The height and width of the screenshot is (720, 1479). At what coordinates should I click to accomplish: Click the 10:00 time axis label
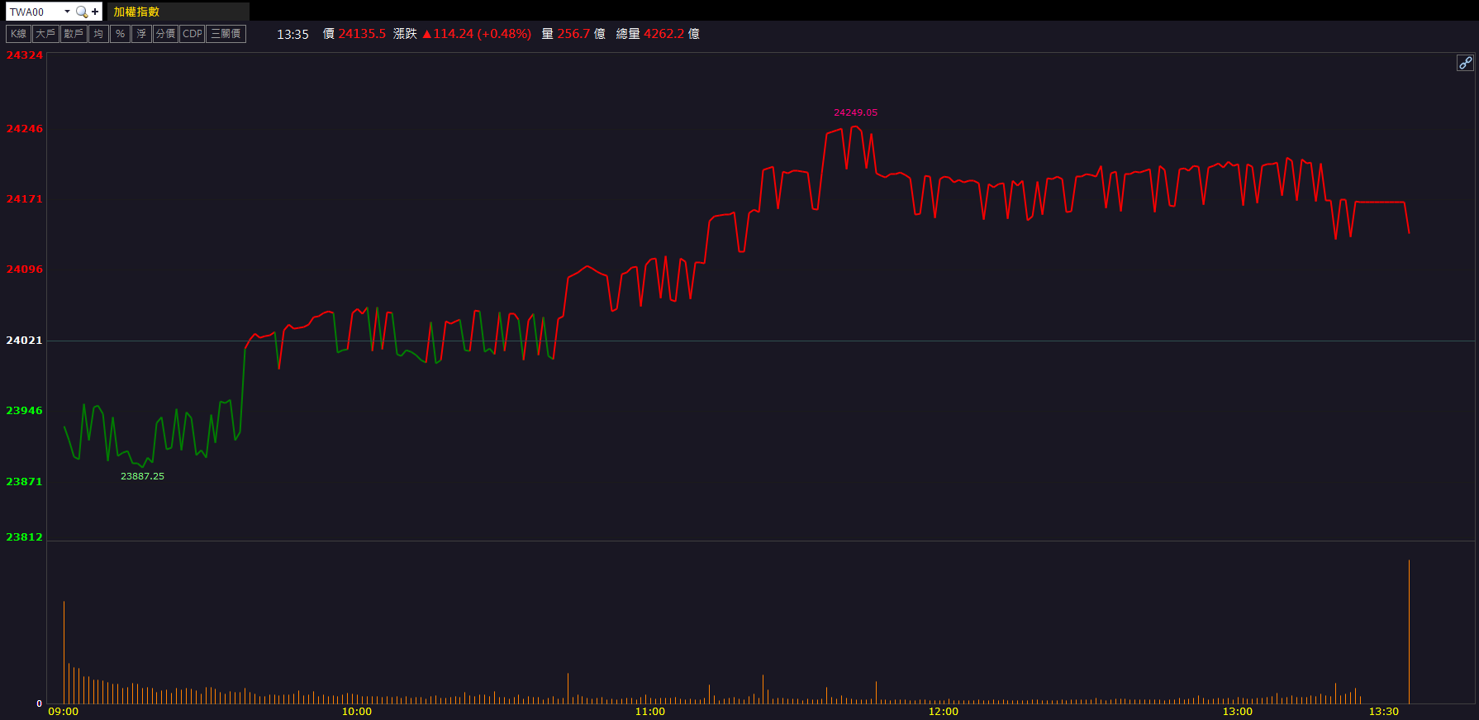[x=356, y=712]
